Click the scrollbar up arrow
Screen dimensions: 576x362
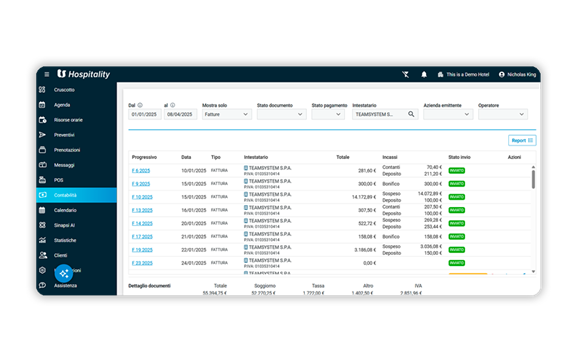tap(533, 167)
